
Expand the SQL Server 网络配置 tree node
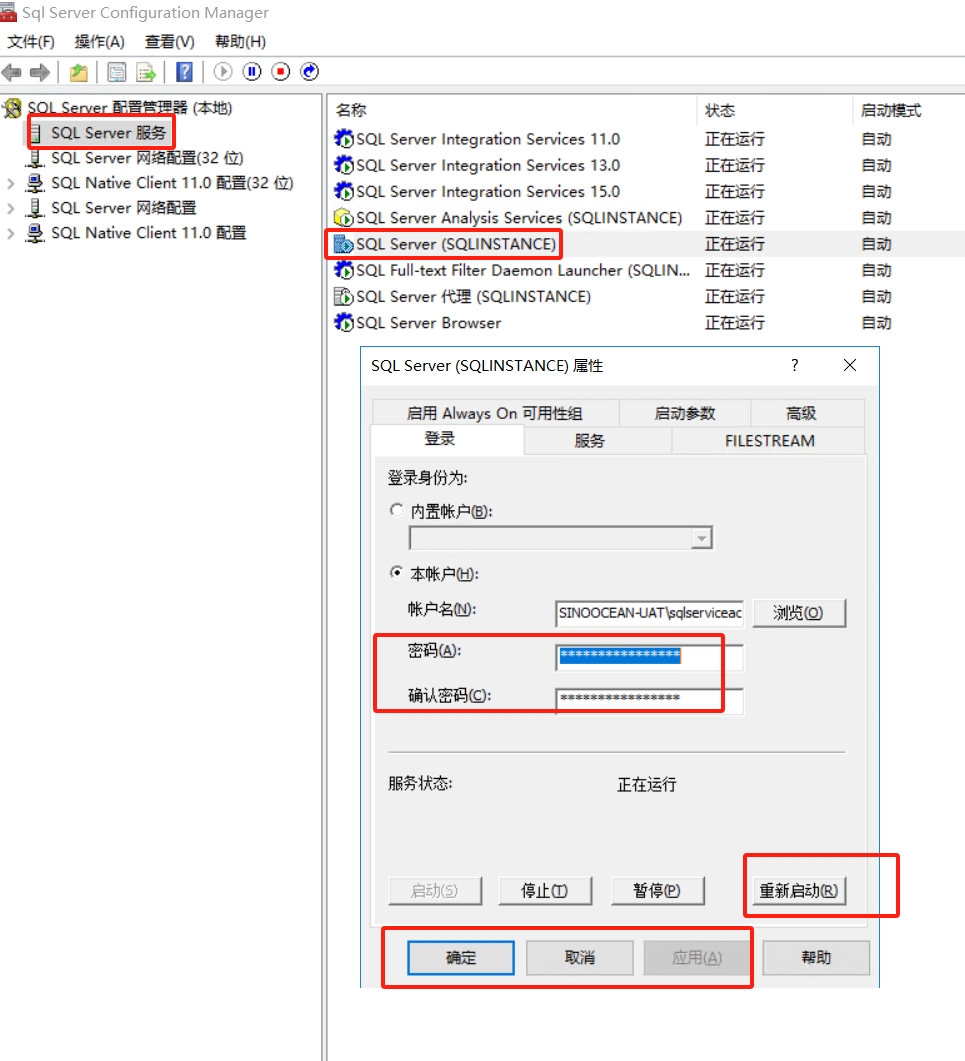click(11, 208)
